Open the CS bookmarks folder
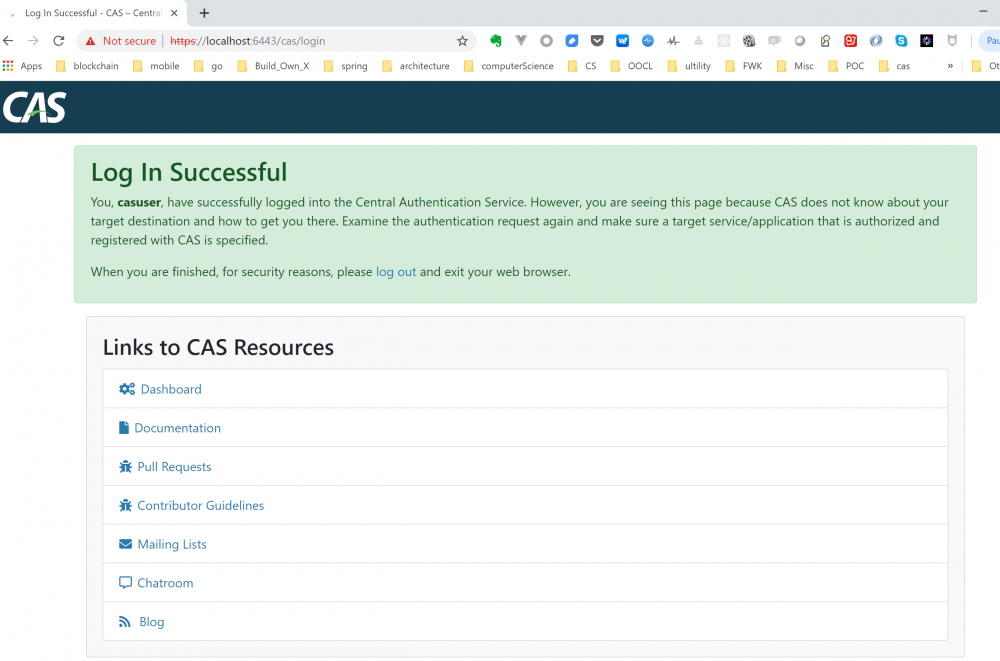 pos(582,66)
